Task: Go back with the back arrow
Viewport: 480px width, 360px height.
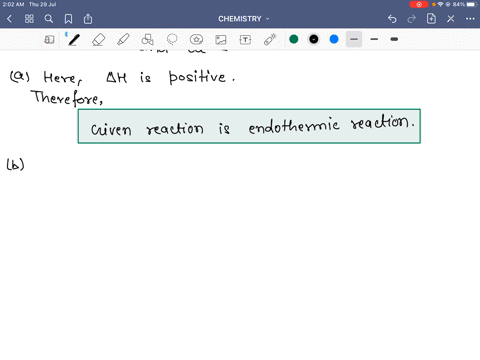Action: (x=9, y=19)
